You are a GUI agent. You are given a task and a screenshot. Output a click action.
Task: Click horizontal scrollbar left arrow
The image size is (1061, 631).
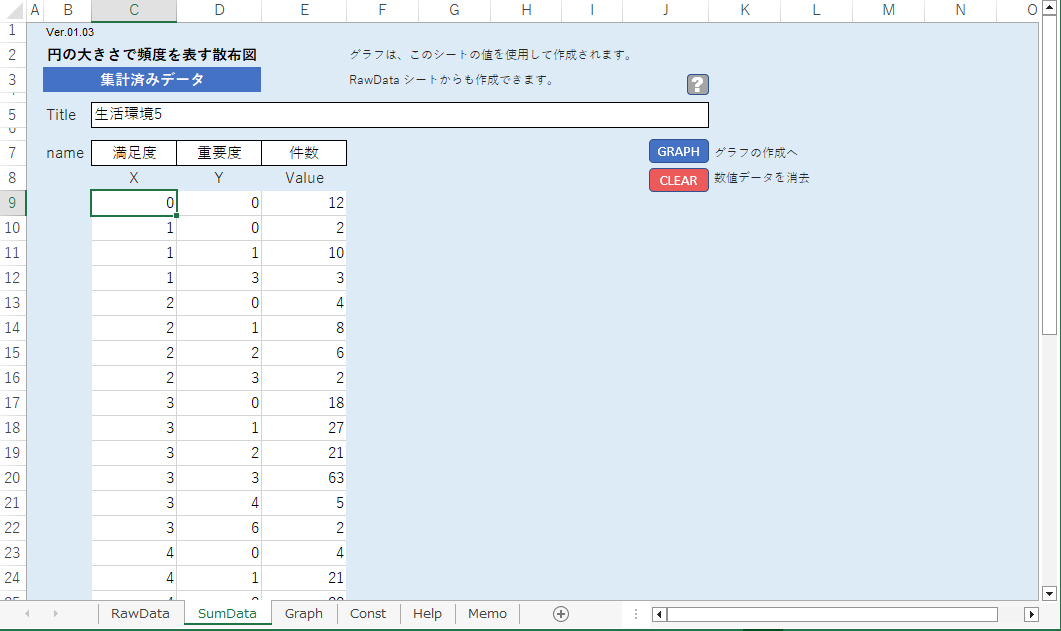pyautogui.click(x=658, y=614)
